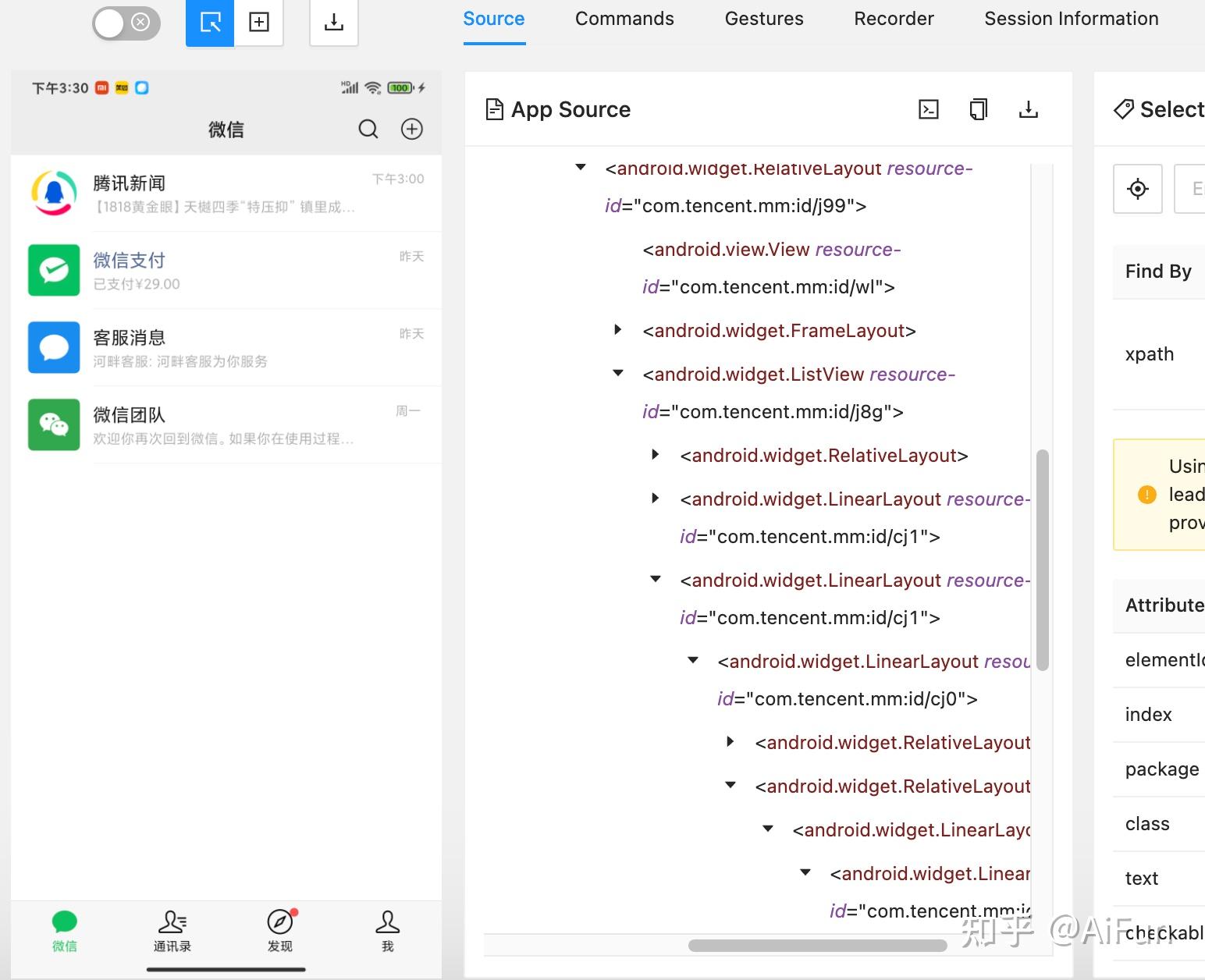This screenshot has width=1205, height=980.
Task: Click the xpath value under Find By
Action: [1148, 354]
